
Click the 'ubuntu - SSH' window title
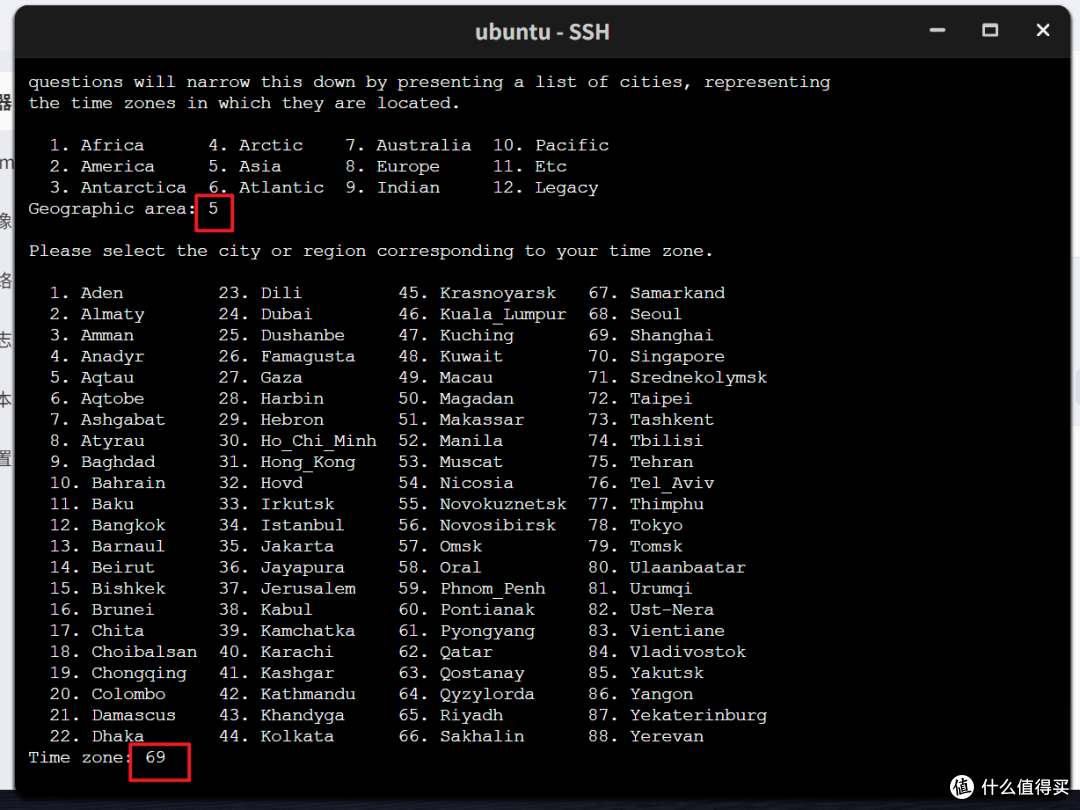[542, 32]
